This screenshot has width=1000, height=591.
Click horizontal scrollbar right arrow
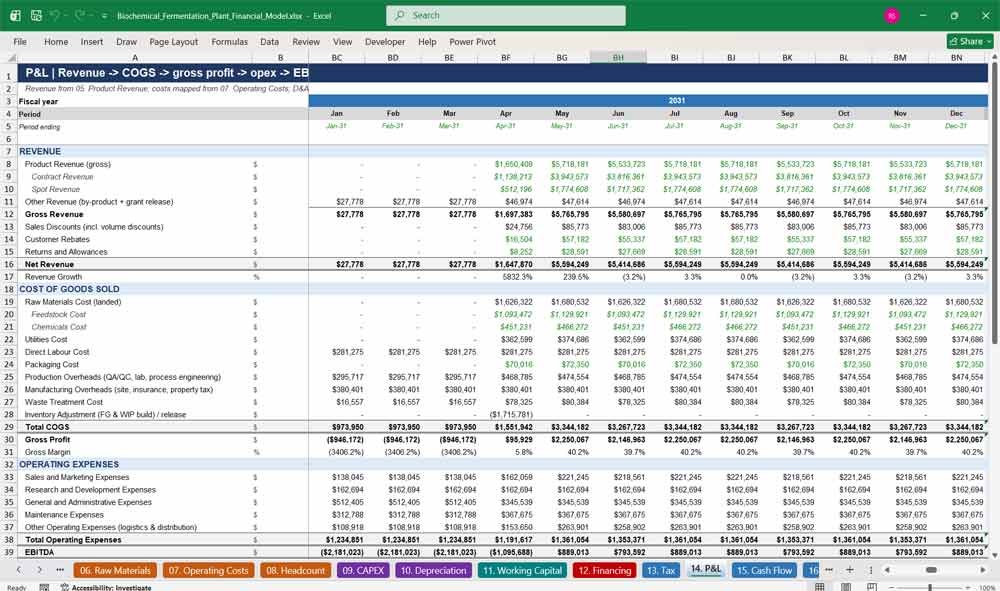tap(983, 570)
